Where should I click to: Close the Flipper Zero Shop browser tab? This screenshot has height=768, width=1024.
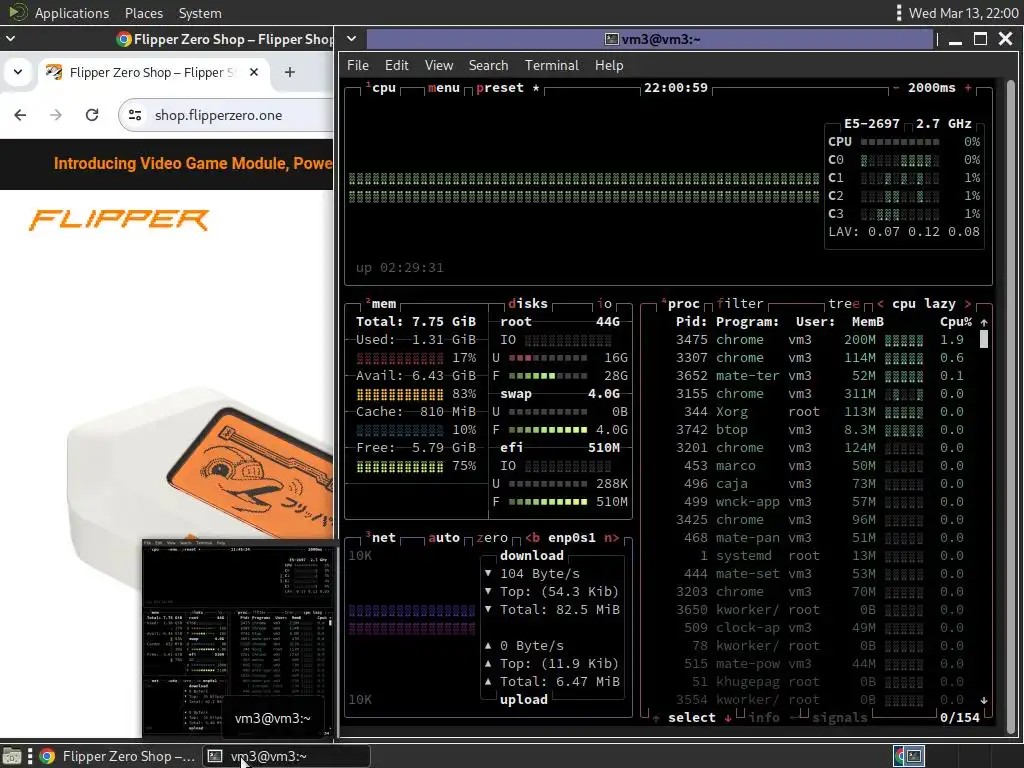click(254, 72)
